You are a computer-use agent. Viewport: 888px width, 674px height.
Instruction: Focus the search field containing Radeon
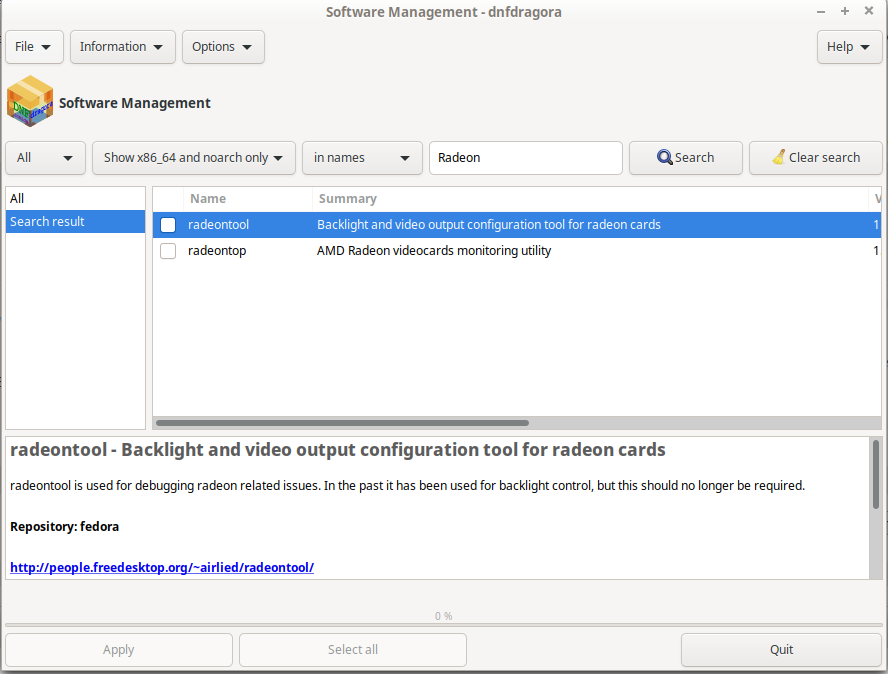tap(526, 158)
